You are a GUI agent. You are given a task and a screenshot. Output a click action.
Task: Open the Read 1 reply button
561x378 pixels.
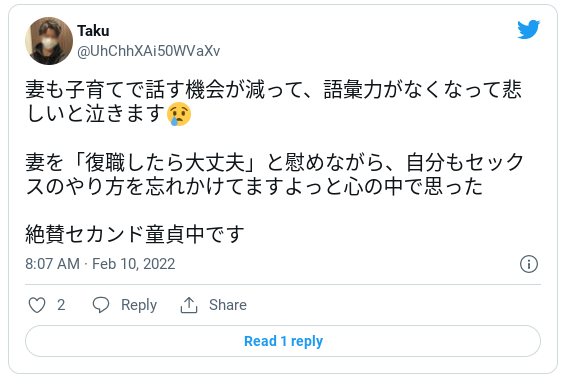click(283, 341)
